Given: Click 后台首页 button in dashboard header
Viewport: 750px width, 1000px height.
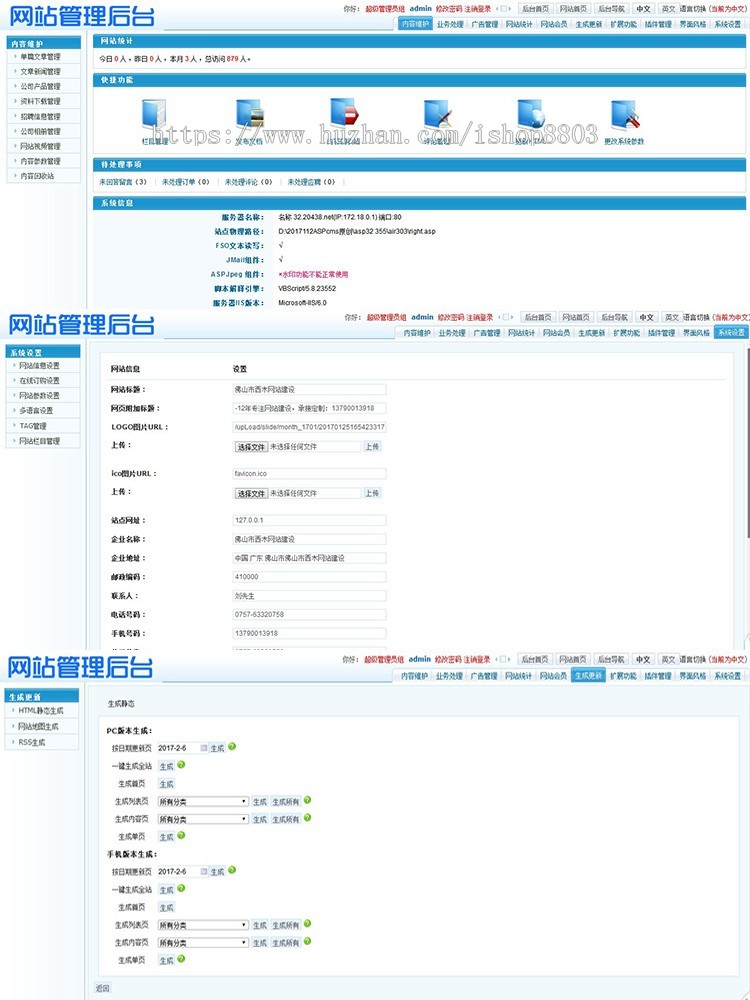Looking at the screenshot, I should pos(534,8).
